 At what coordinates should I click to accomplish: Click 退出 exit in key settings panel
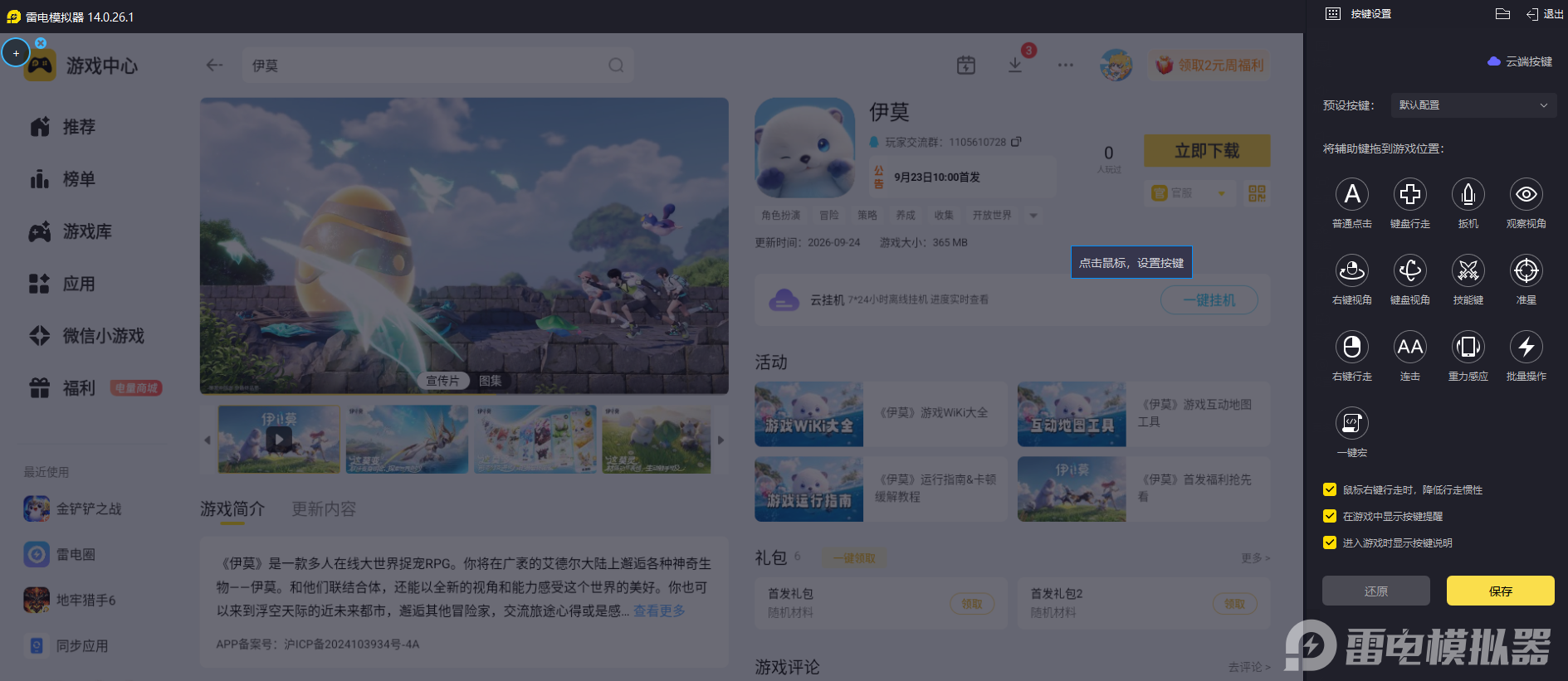(x=1545, y=14)
